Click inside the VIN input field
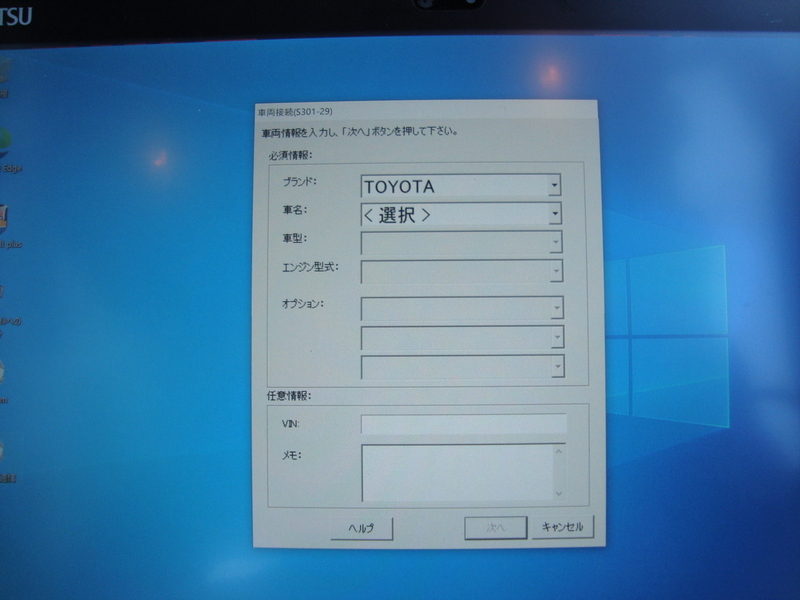The width and height of the screenshot is (800, 600). click(x=464, y=424)
